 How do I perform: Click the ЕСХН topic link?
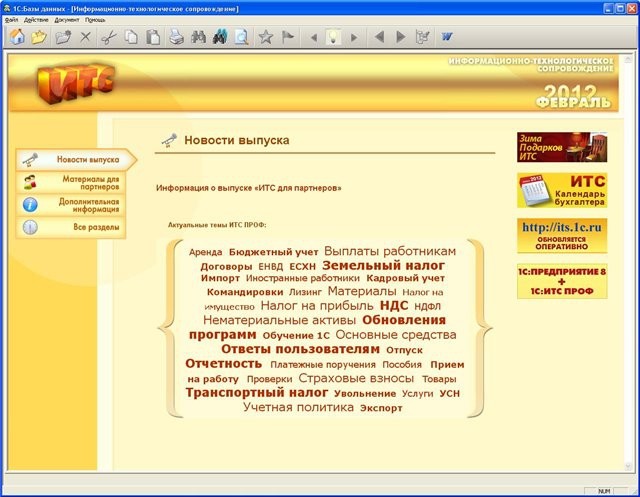tap(302, 267)
